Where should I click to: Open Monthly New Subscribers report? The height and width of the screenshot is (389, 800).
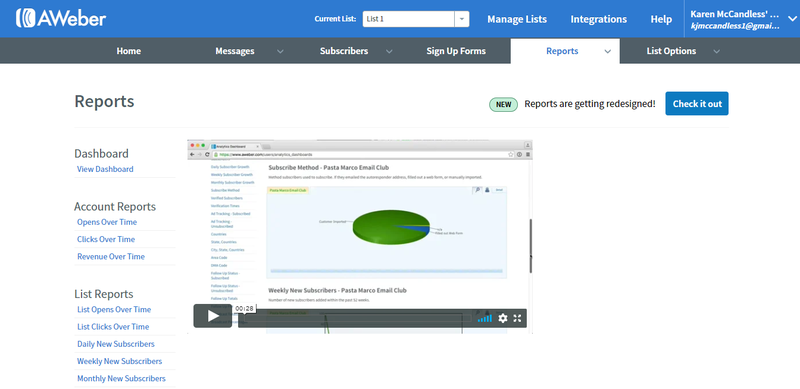click(x=121, y=378)
